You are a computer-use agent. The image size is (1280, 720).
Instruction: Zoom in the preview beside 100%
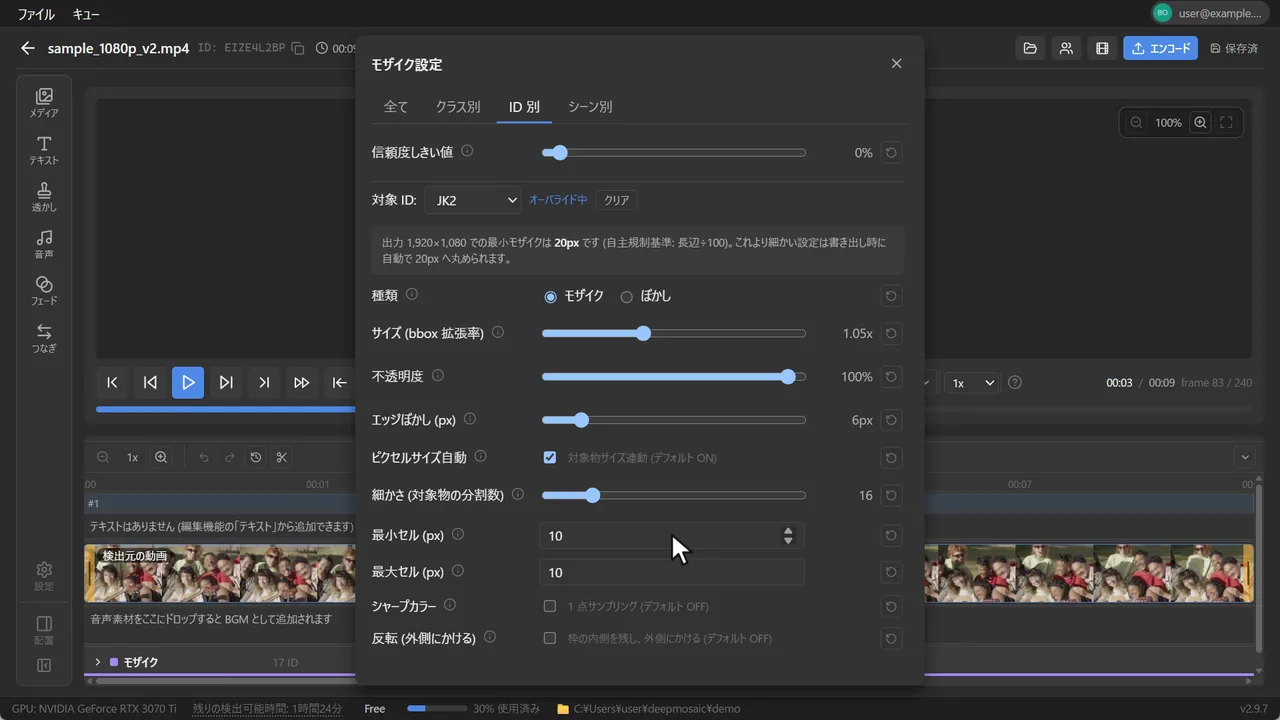click(1200, 122)
